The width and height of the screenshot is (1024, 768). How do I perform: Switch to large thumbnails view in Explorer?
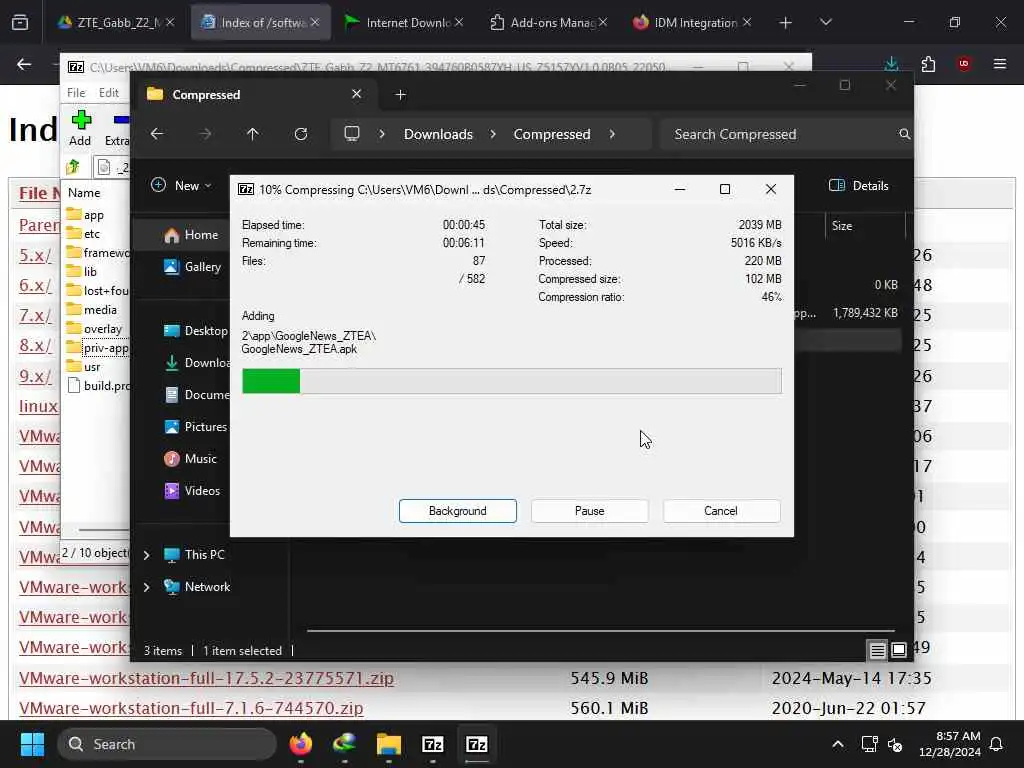899,650
